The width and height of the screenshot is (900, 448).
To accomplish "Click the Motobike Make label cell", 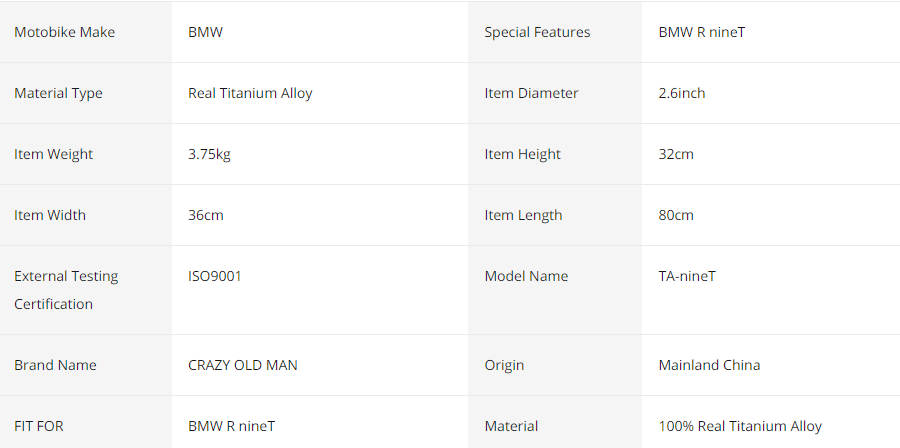I will tap(86, 32).
